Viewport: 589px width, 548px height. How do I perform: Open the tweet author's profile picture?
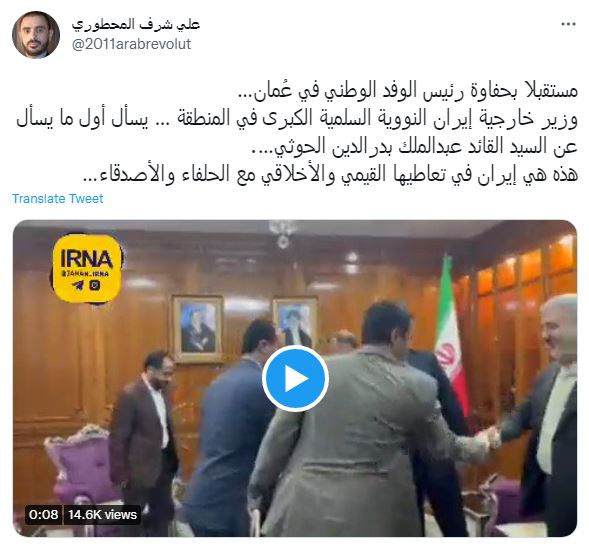(x=36, y=35)
